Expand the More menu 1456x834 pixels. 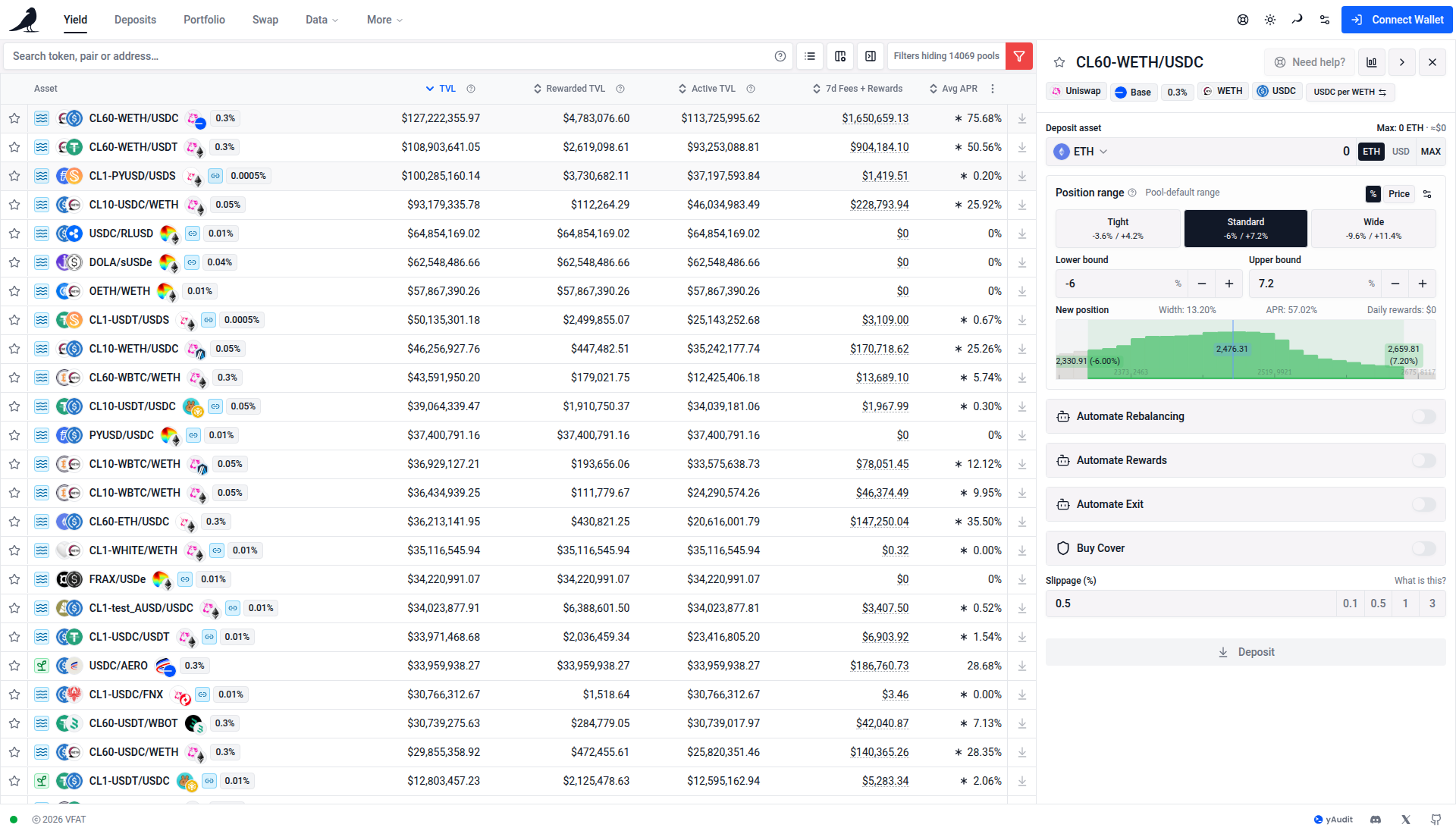384,20
